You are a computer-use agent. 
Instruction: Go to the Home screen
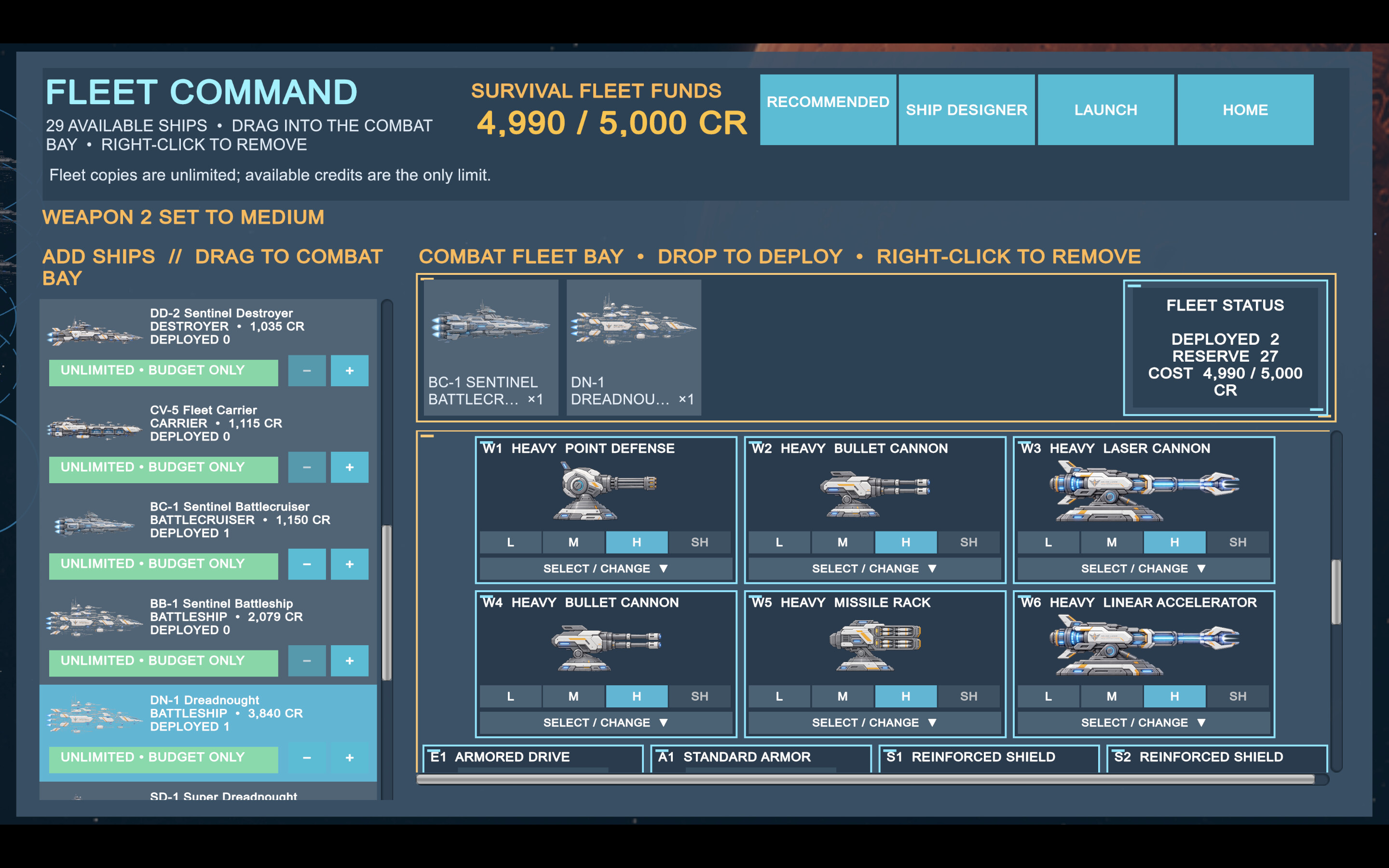1245,109
